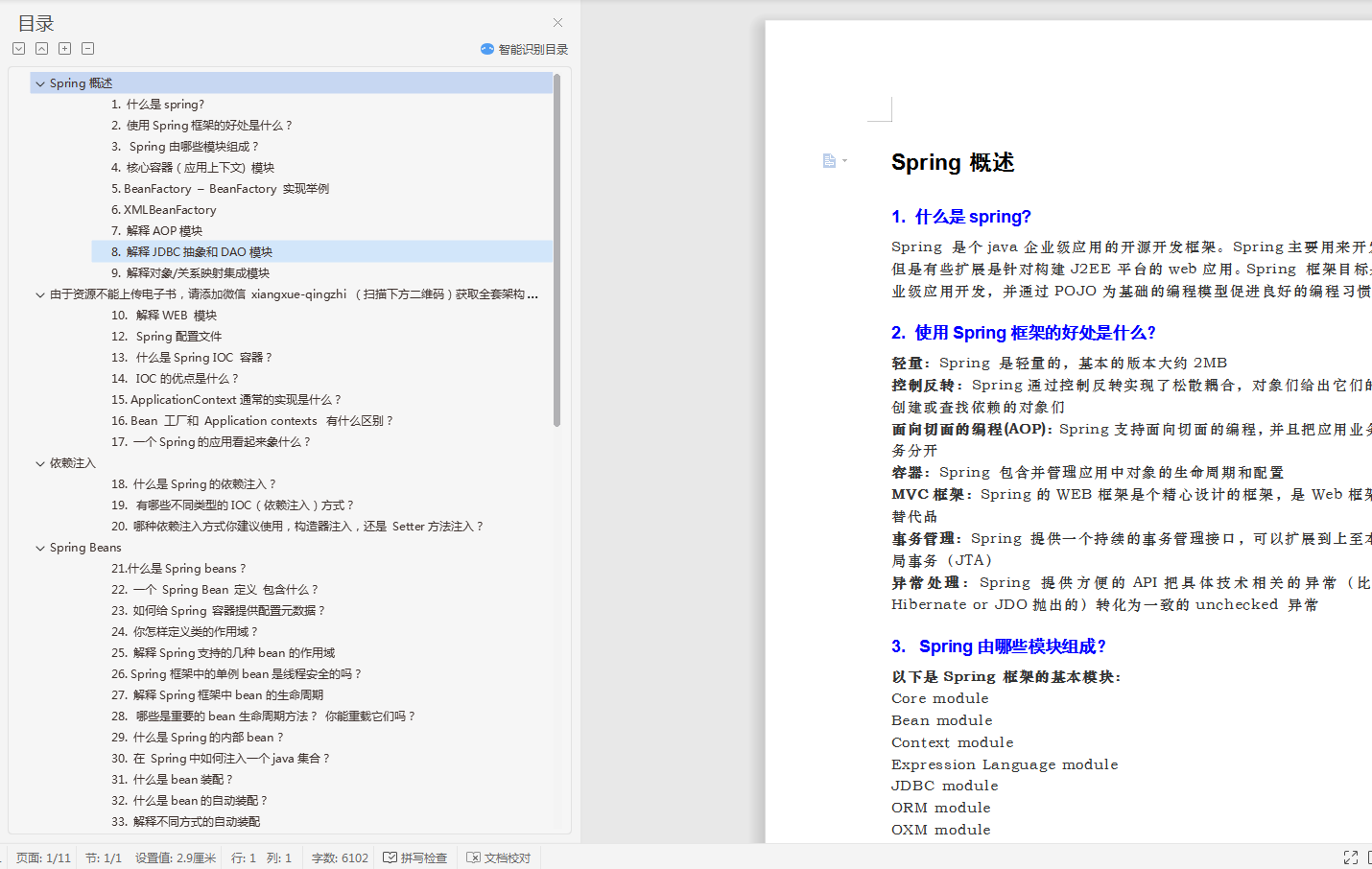The width and height of the screenshot is (1372, 869).
Task: Go to 8. 解释 JDBC 抽象和 DAO 模块
Action: [x=192, y=252]
